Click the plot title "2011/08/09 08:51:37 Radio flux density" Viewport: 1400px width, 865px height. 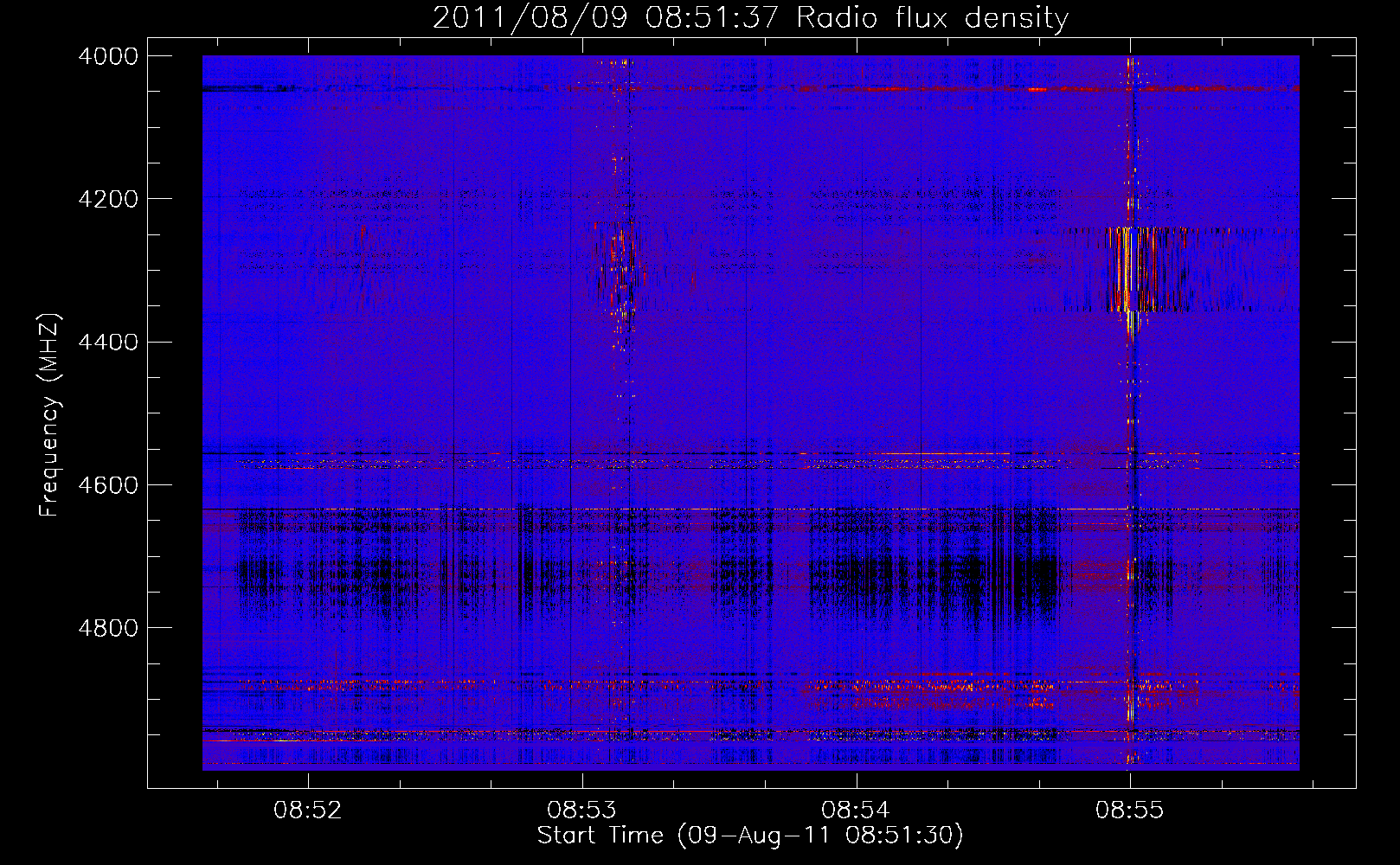click(x=750, y=17)
